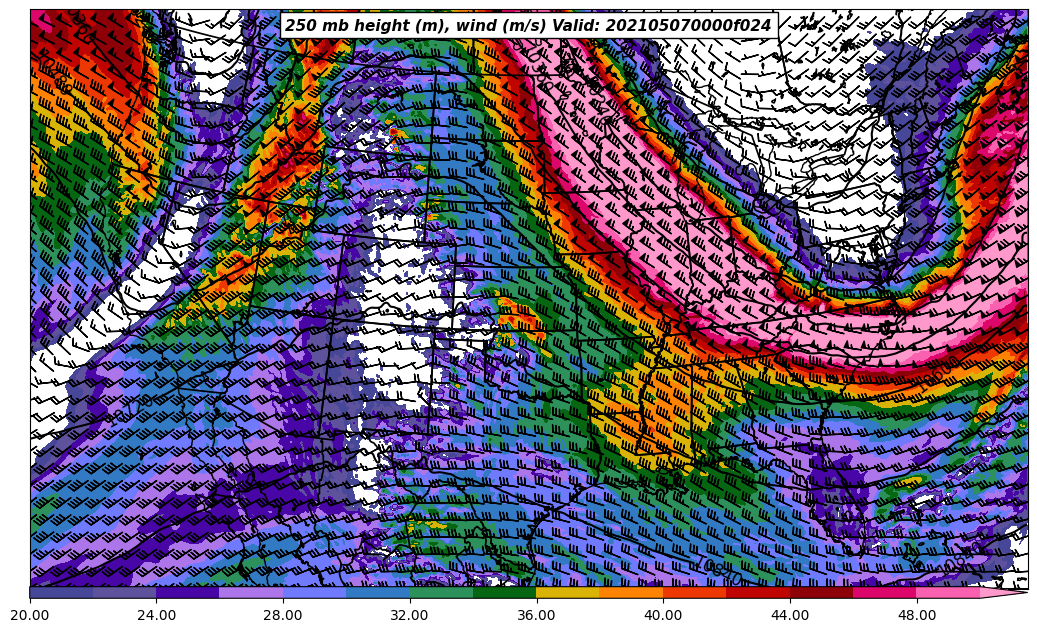The width and height of the screenshot is (1037, 632).
Task: Click the 20.00 colorbar tick label
Action: [30, 615]
